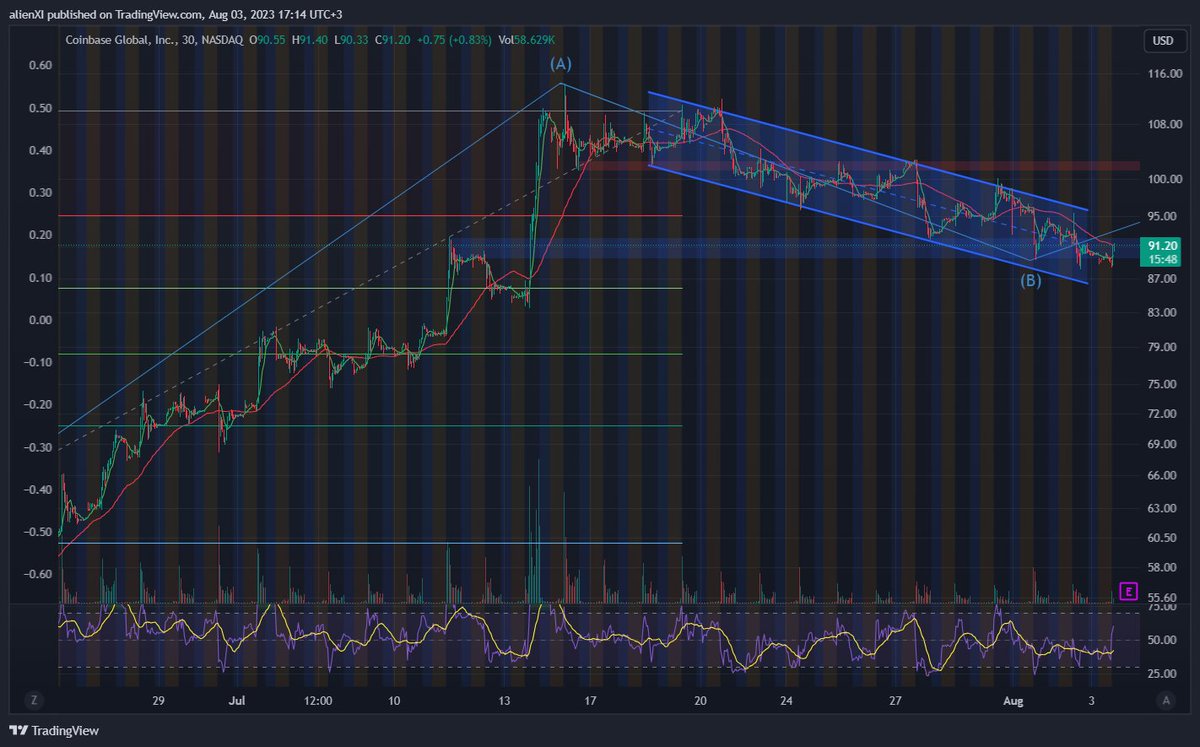The height and width of the screenshot is (747, 1200).
Task: Click the -0.30 Fibonacci level label
Action: click(x=39, y=447)
